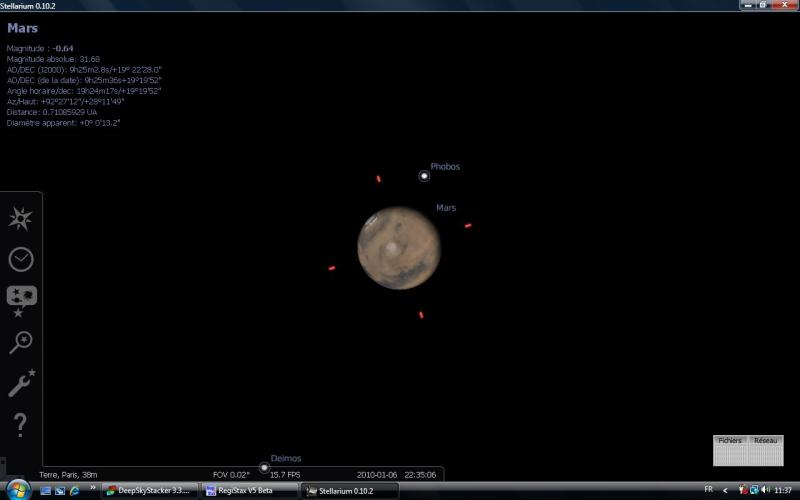
Task: Select the Fichiers column header
Action: pos(730,440)
